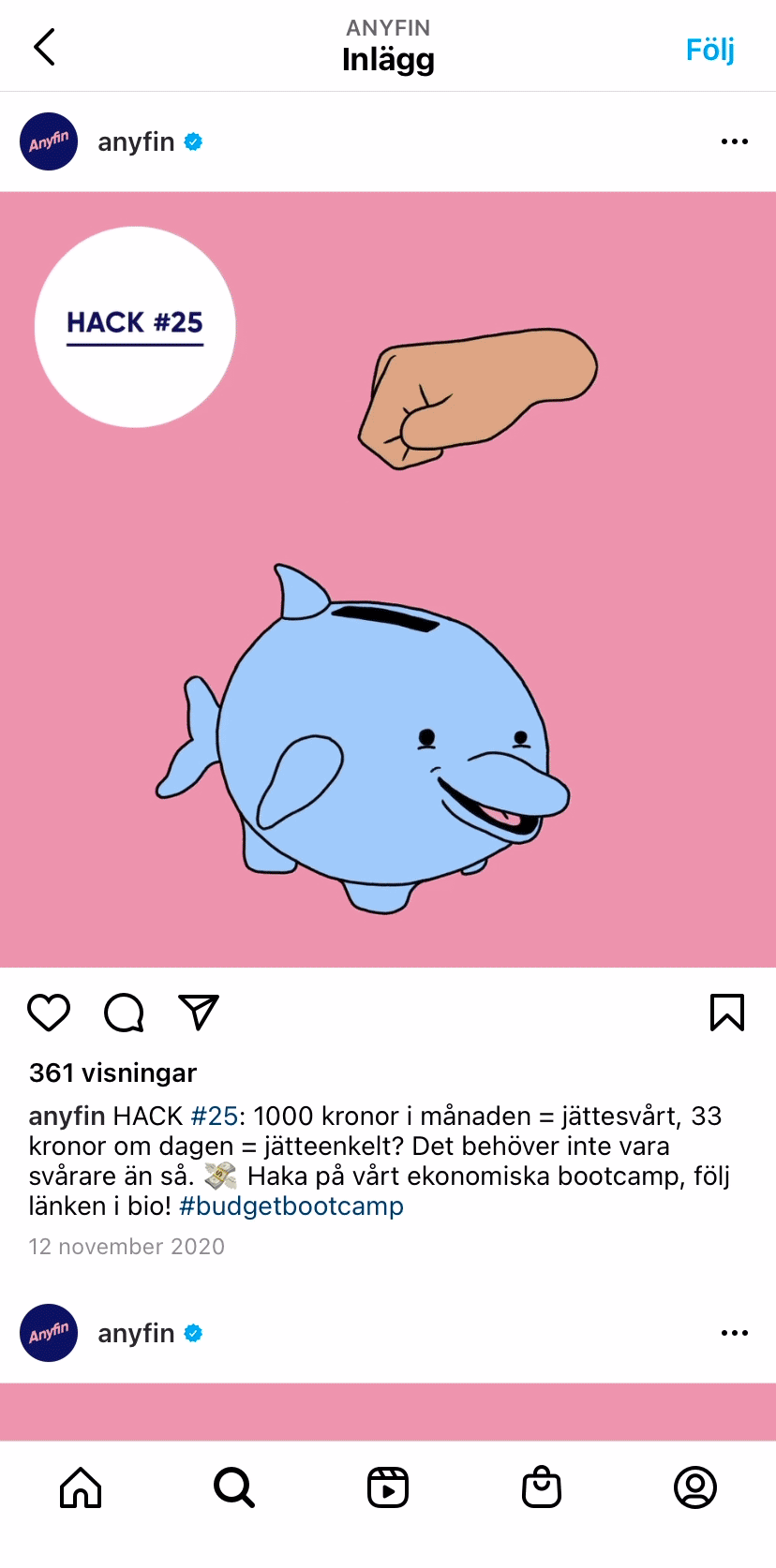
Task: Open the Search tab
Action: (x=234, y=1487)
